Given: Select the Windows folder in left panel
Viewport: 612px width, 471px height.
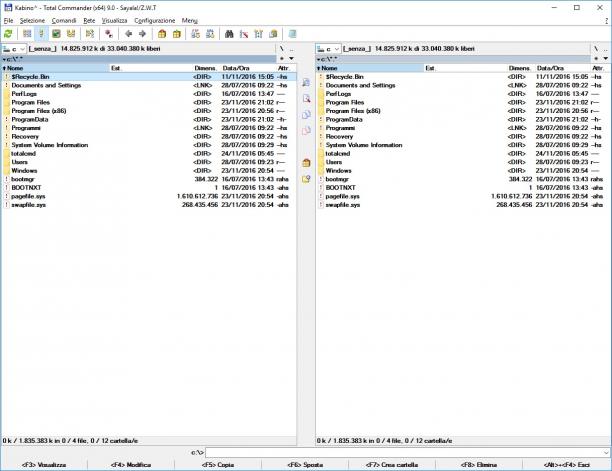Looking at the screenshot, I should coord(24,171).
